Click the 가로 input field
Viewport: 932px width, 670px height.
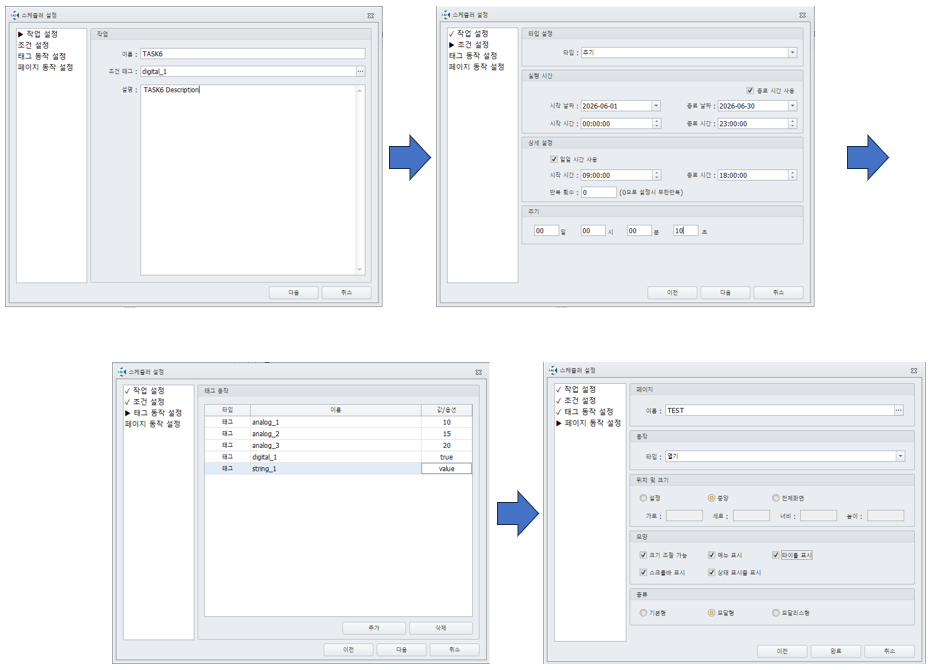(684, 515)
